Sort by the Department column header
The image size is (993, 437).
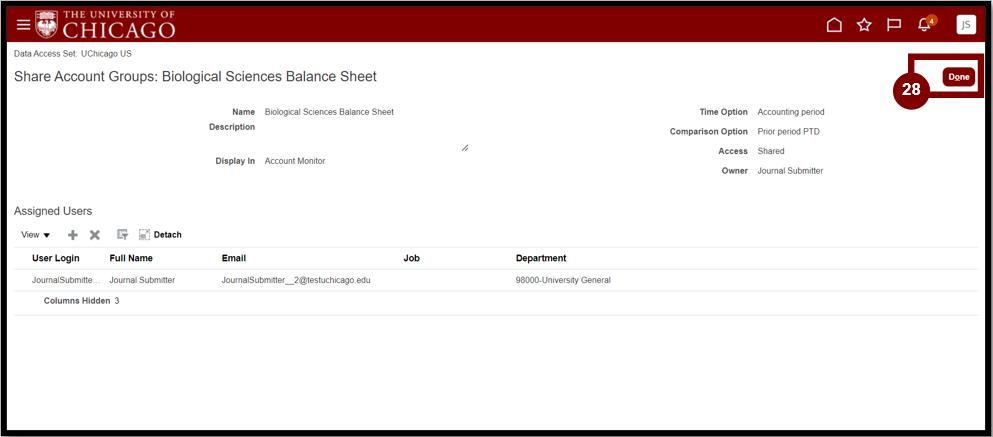point(541,258)
